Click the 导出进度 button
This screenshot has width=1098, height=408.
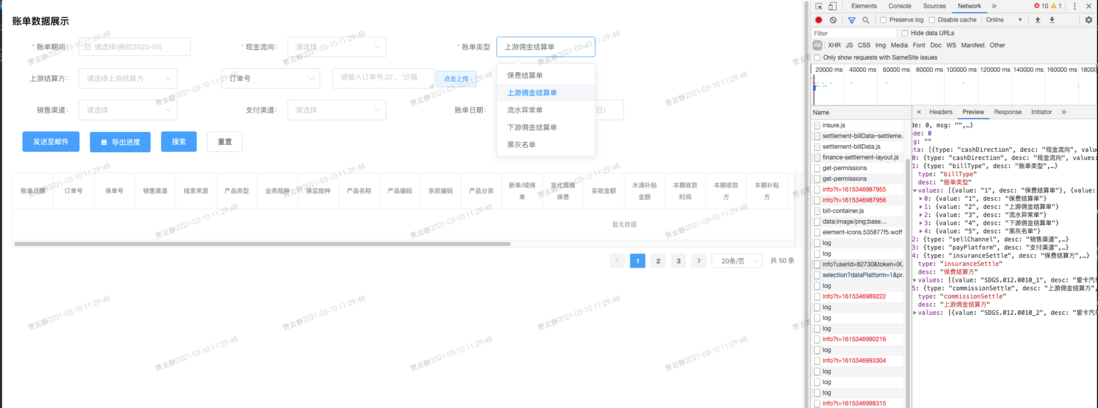pos(120,142)
